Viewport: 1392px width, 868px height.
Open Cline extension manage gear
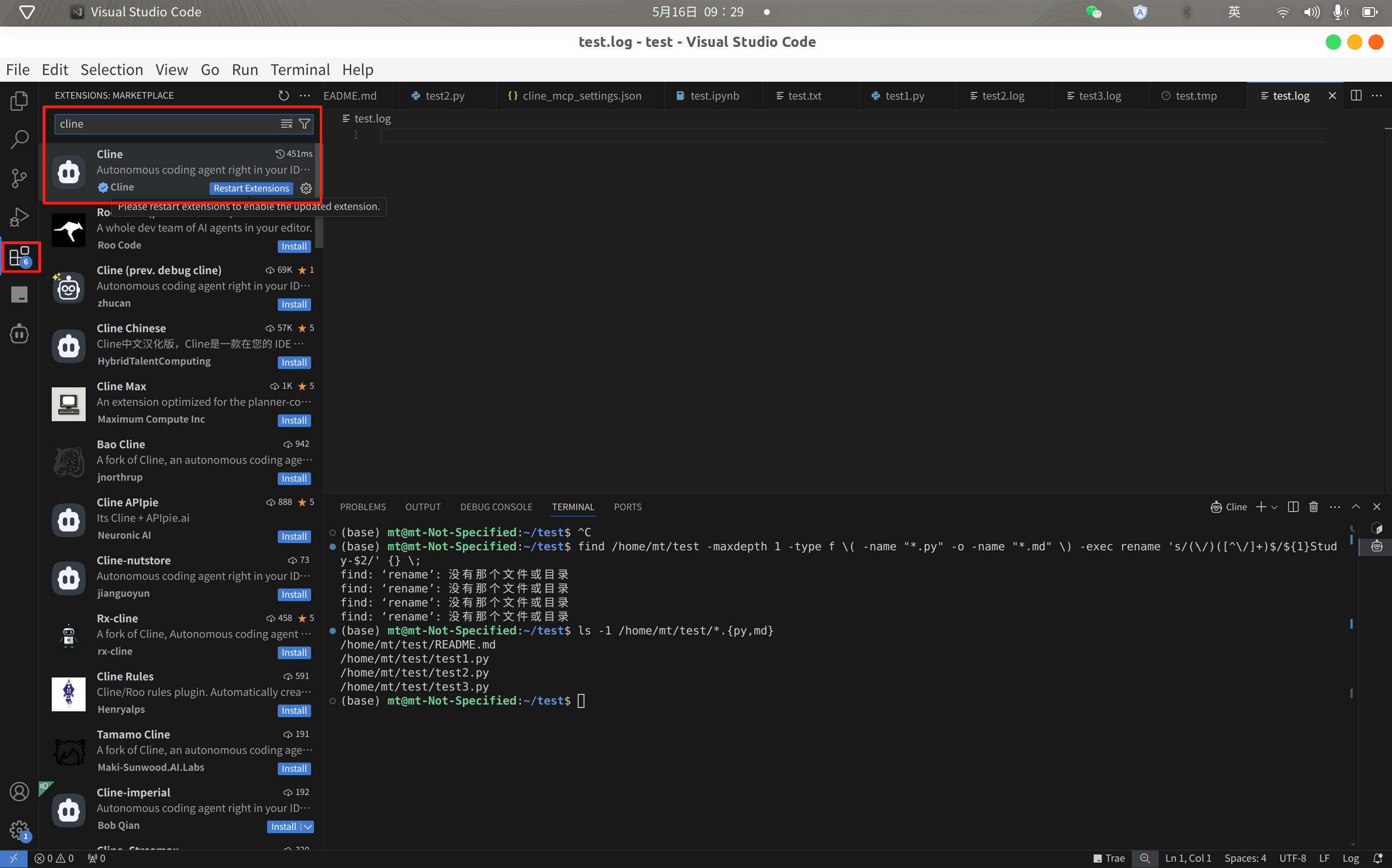[306, 188]
